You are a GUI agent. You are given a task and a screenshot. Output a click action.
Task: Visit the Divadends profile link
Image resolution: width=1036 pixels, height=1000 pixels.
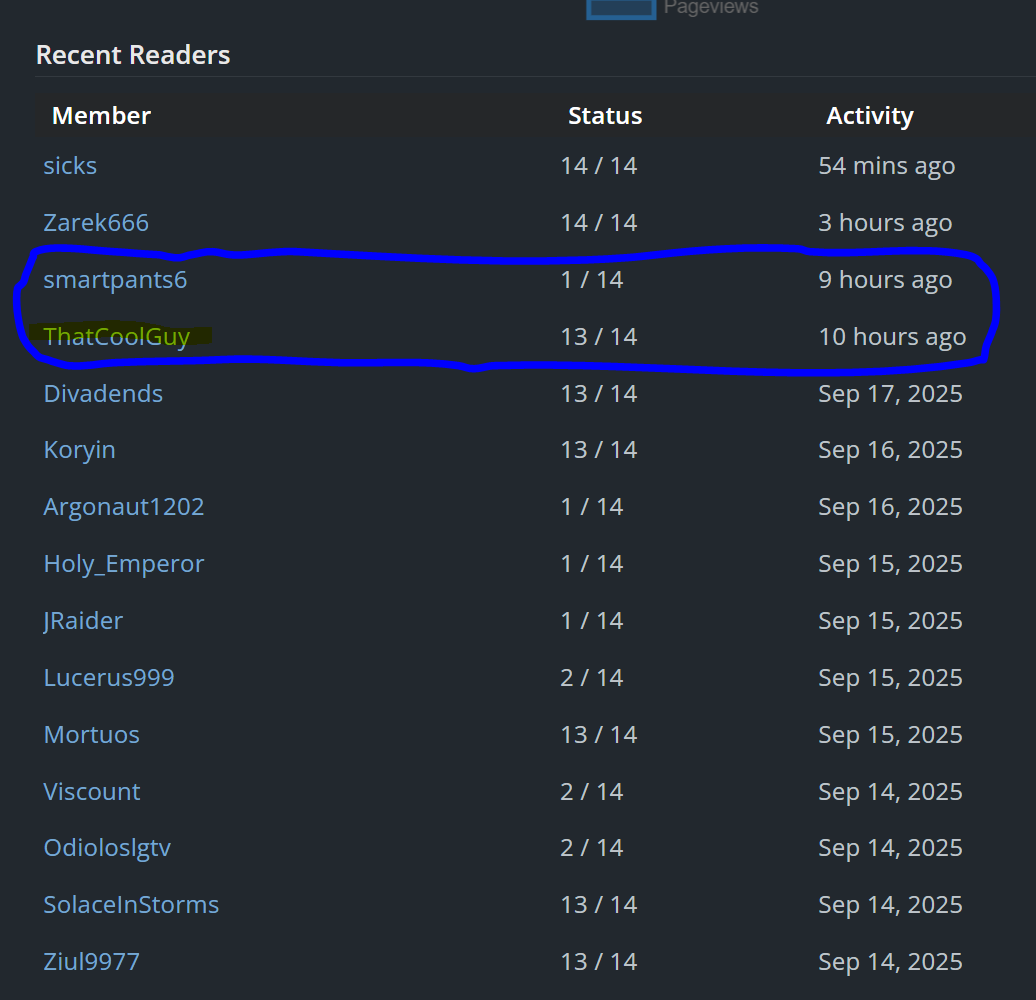(x=103, y=394)
